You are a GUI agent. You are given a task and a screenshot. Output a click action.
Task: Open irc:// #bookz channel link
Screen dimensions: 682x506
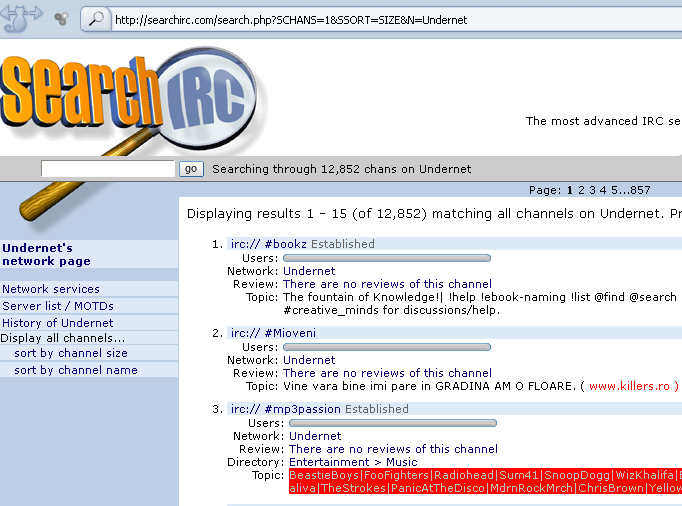tap(268, 244)
